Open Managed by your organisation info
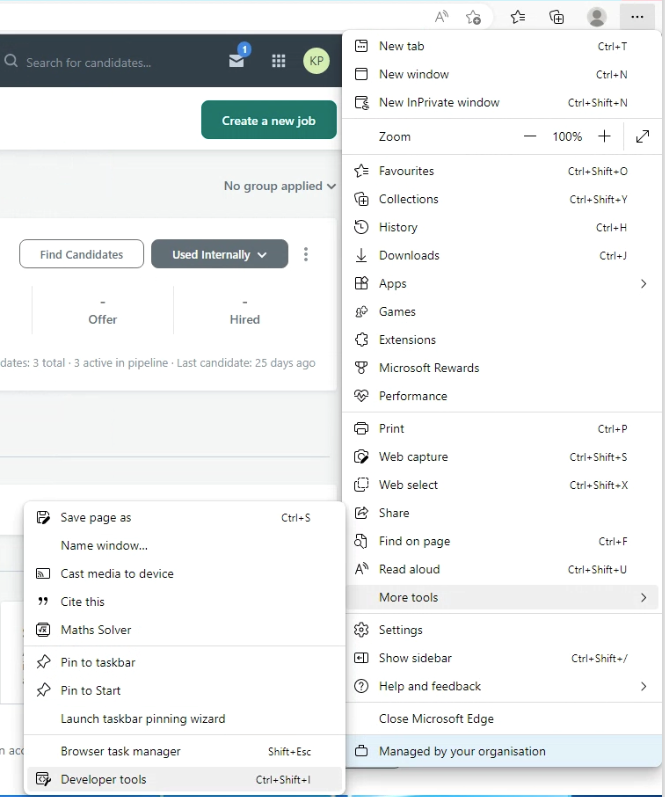This screenshot has height=797, width=665. (x=502, y=751)
